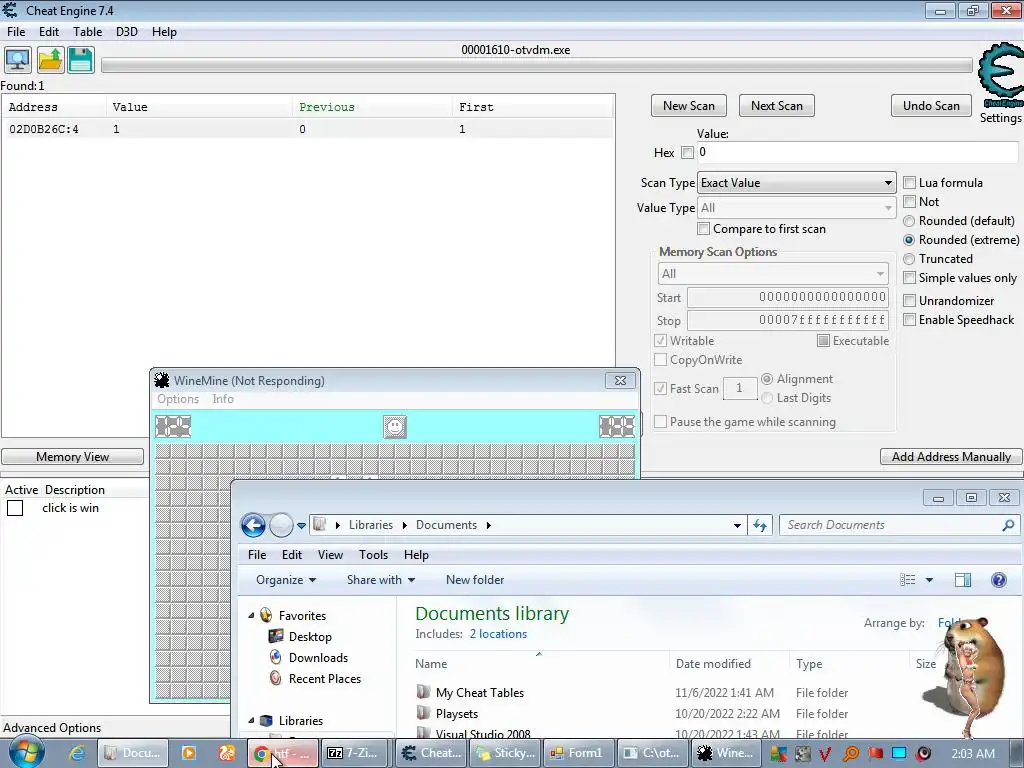Open the address bar history dropdown

(737, 525)
